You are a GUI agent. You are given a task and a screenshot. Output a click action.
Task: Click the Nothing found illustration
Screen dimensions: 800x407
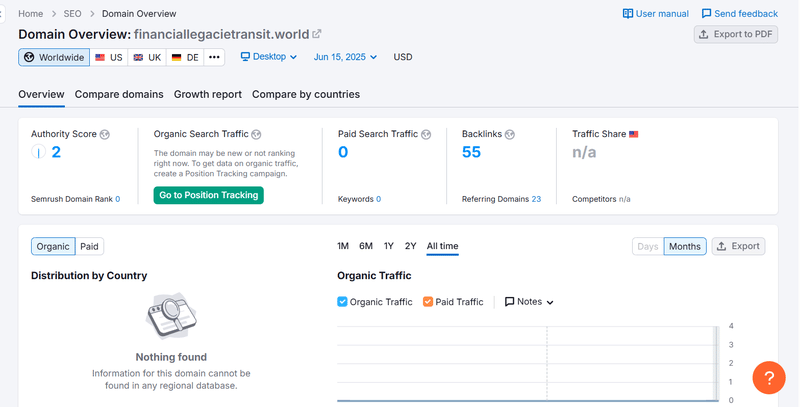[171, 316]
